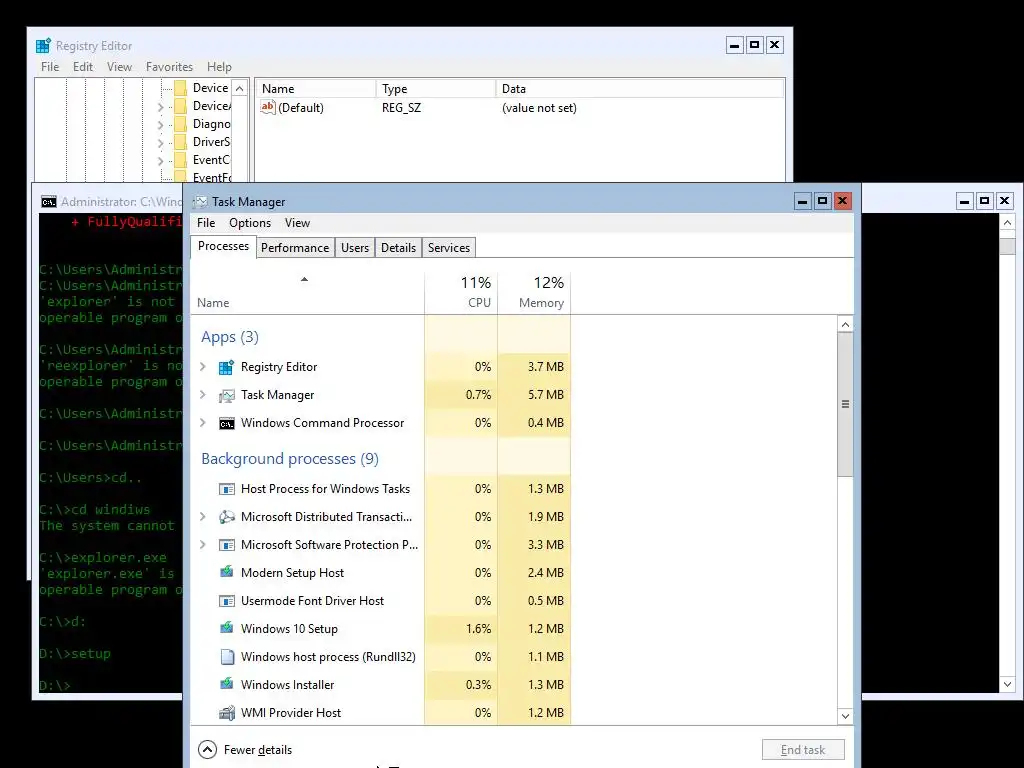Click WMI Provider Host icon
This screenshot has height=768, width=1024.
pyautogui.click(x=227, y=712)
